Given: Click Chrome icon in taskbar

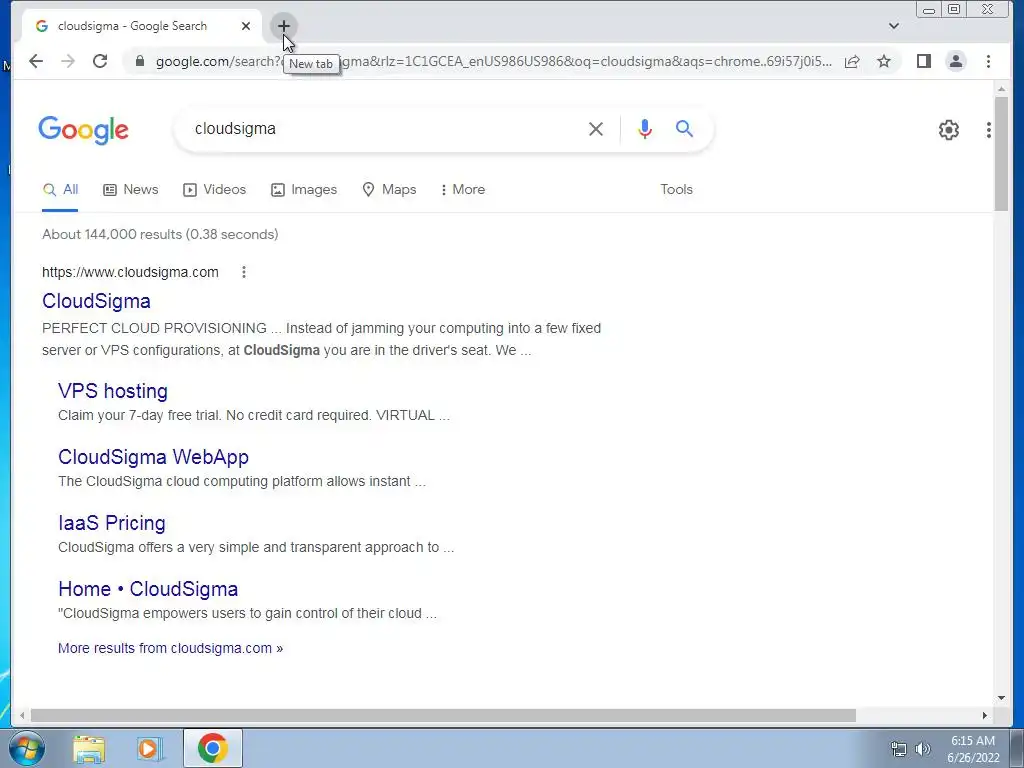Looking at the screenshot, I should tap(212, 748).
